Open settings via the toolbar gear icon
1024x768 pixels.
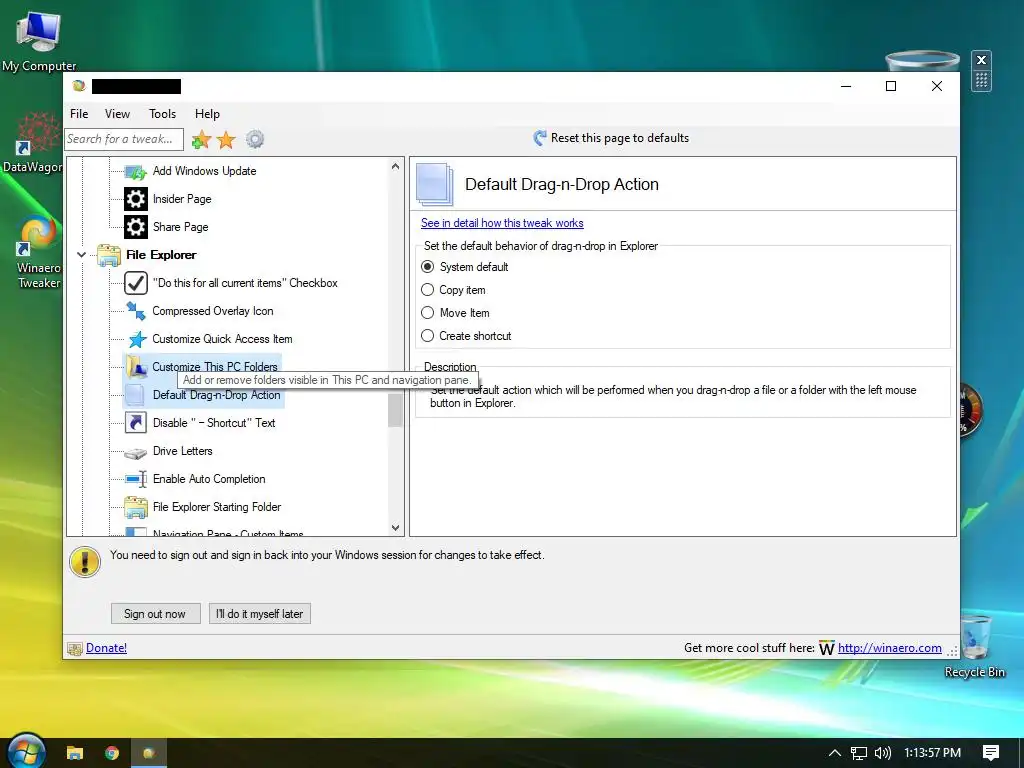click(255, 139)
